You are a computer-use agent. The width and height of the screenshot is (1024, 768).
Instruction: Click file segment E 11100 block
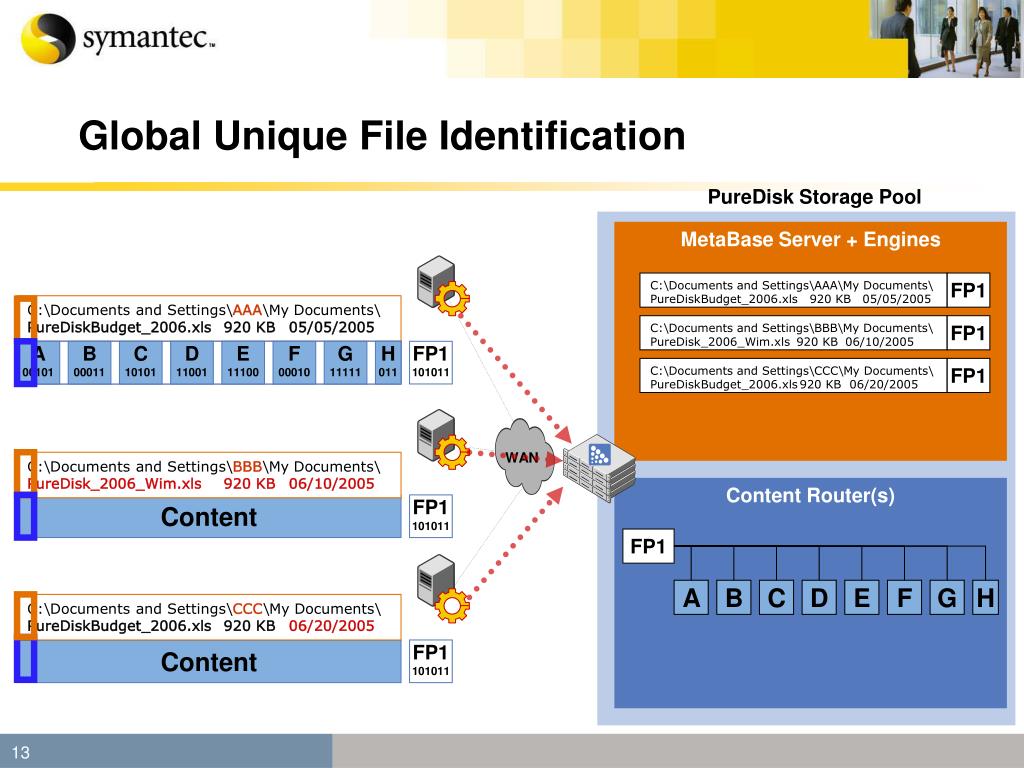(243, 362)
